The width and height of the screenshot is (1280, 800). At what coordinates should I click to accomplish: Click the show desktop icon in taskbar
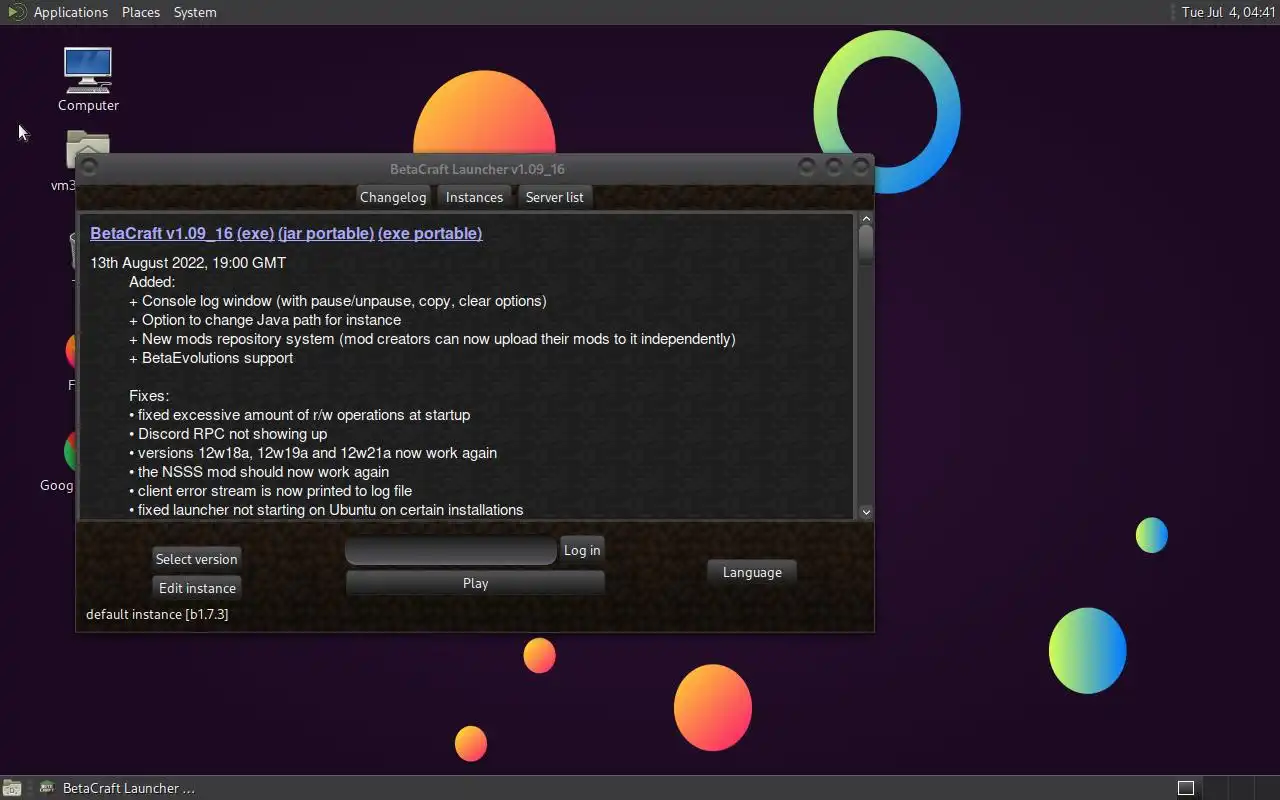pos(11,788)
